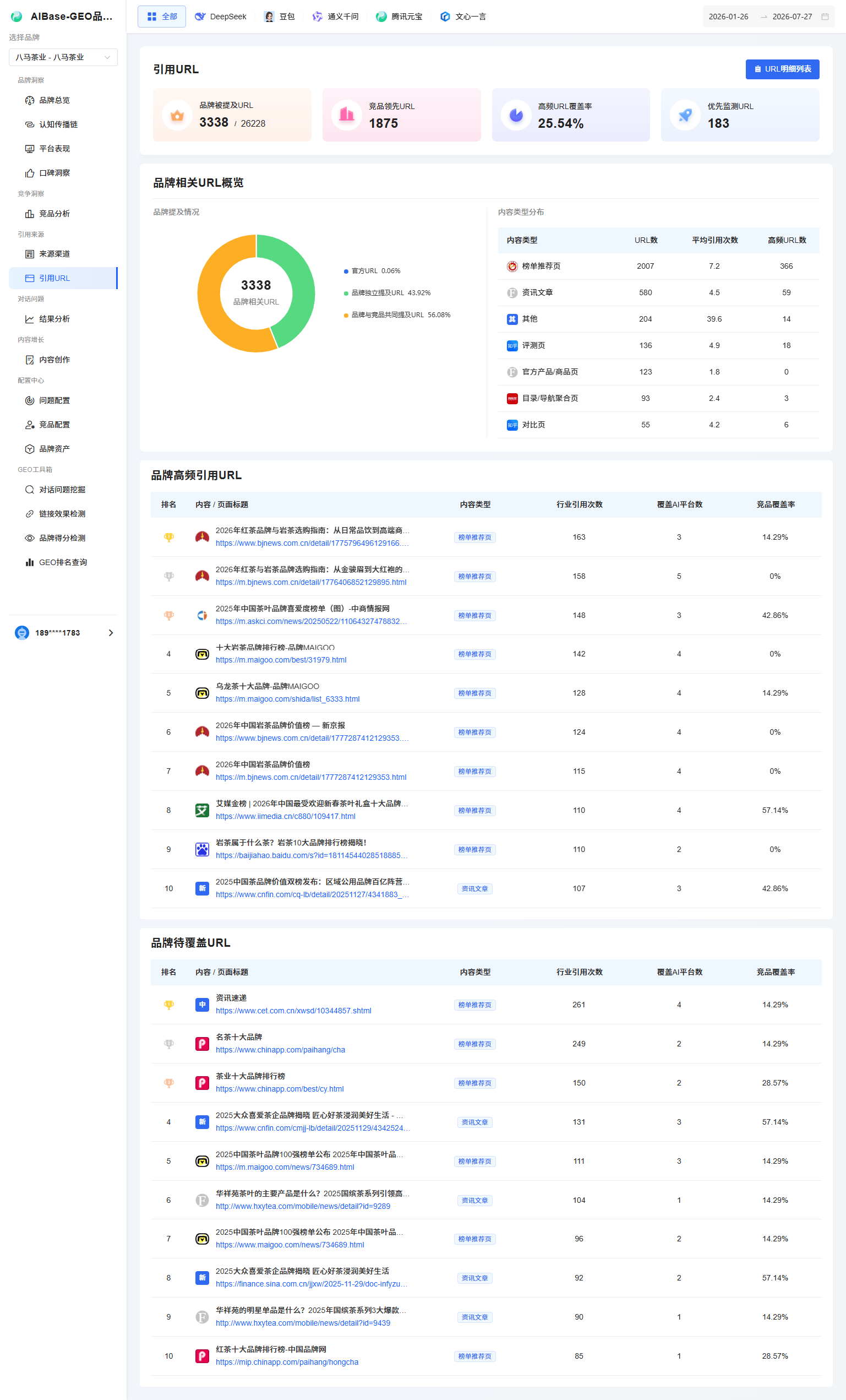Toggle 品牌独立提及URL legend green dot
Image resolution: width=846 pixels, height=1400 pixels.
coord(346,293)
